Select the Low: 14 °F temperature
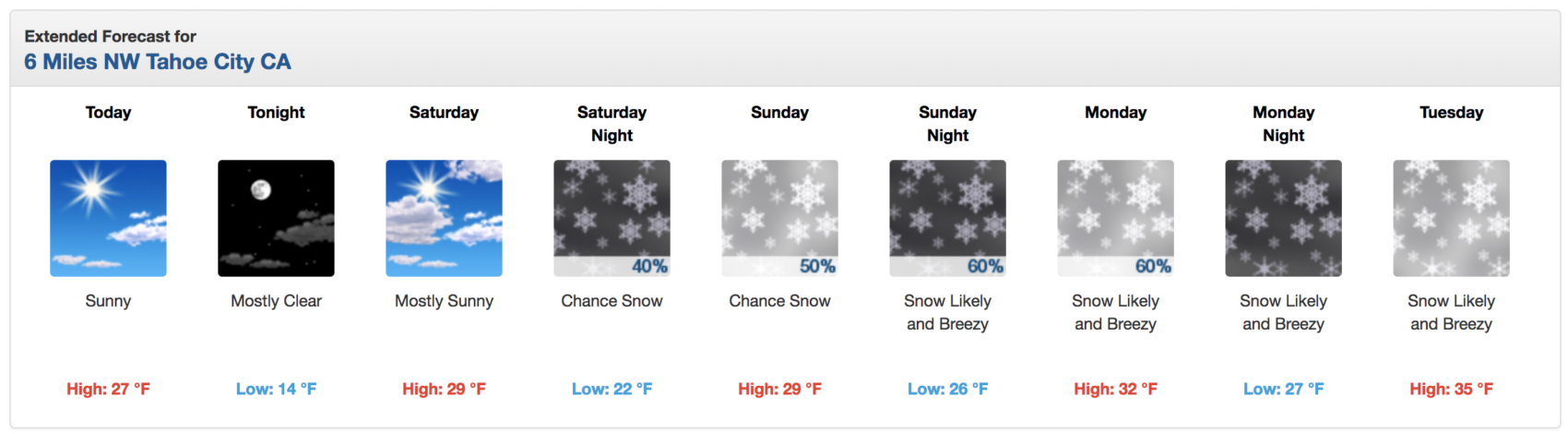Image resolution: width=1568 pixels, height=434 pixels. pos(276,389)
